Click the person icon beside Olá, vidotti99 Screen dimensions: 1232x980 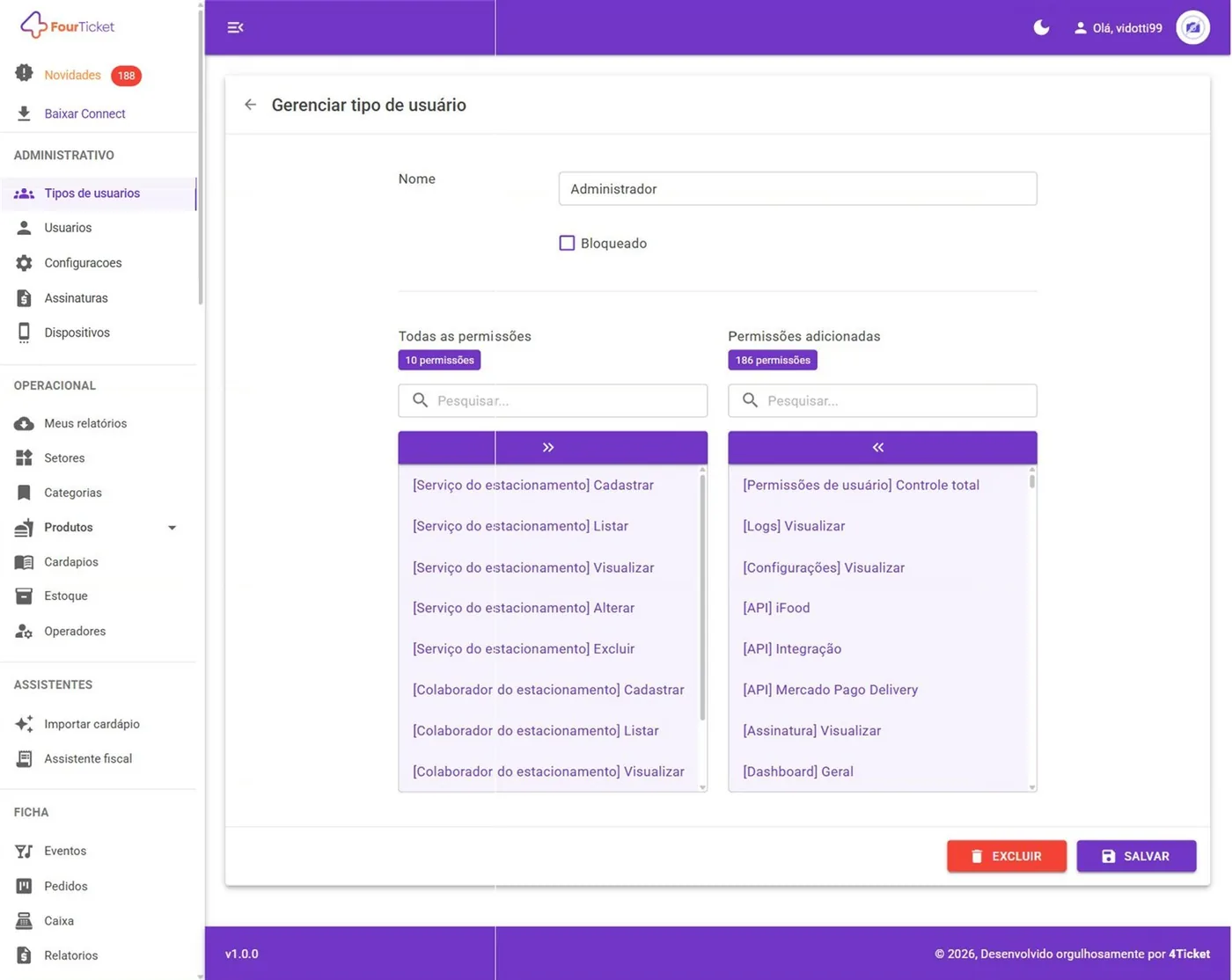(x=1081, y=28)
